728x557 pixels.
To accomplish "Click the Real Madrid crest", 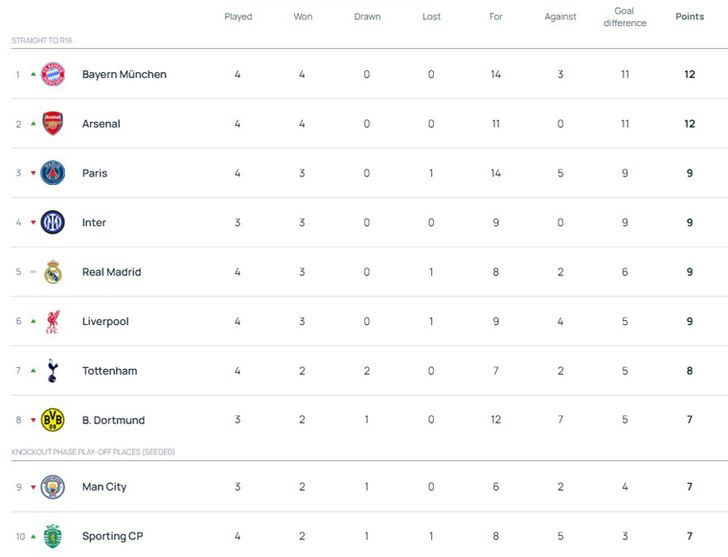I will 53,272.
